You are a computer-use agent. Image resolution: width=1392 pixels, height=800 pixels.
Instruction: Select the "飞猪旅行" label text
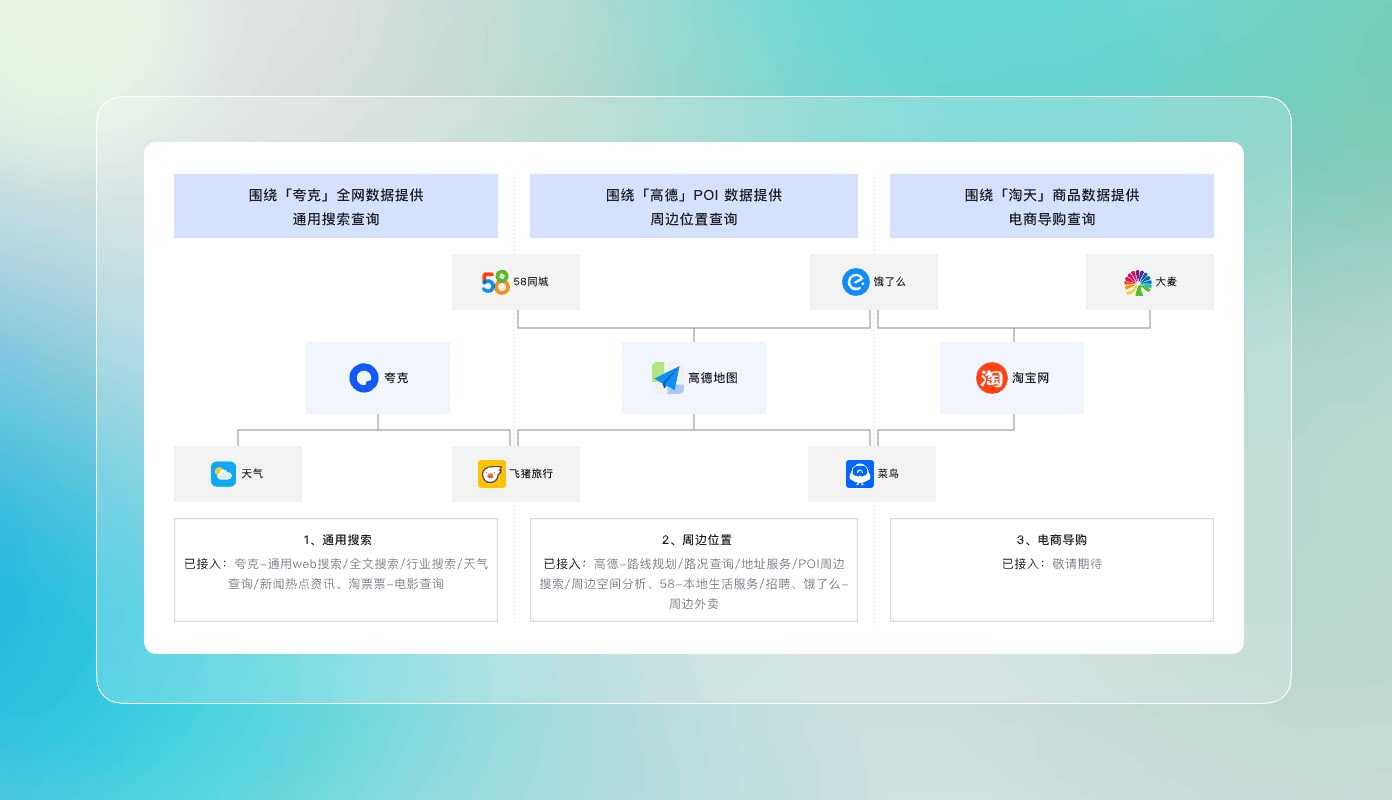531,474
